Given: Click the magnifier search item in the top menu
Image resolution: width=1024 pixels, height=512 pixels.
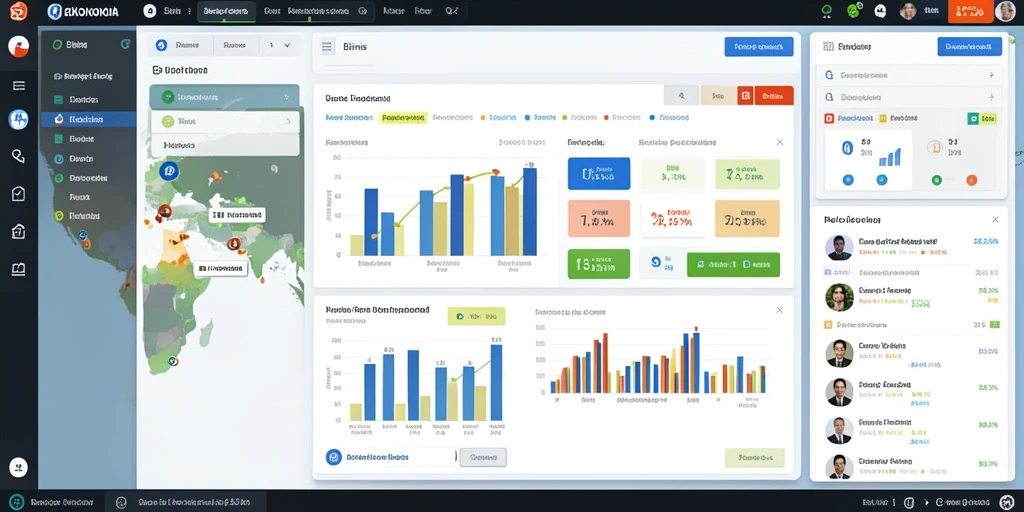Looking at the screenshot, I should point(451,11).
